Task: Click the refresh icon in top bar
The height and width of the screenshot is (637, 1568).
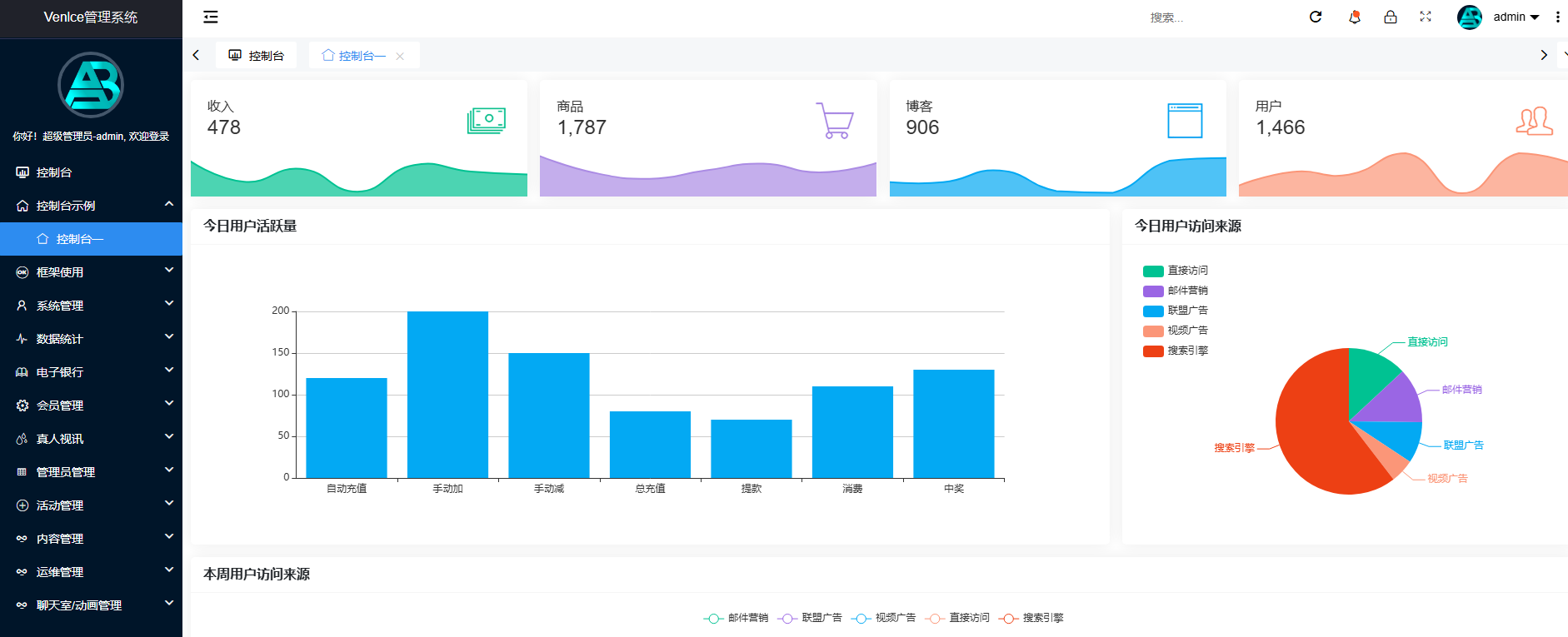Action: [1316, 17]
